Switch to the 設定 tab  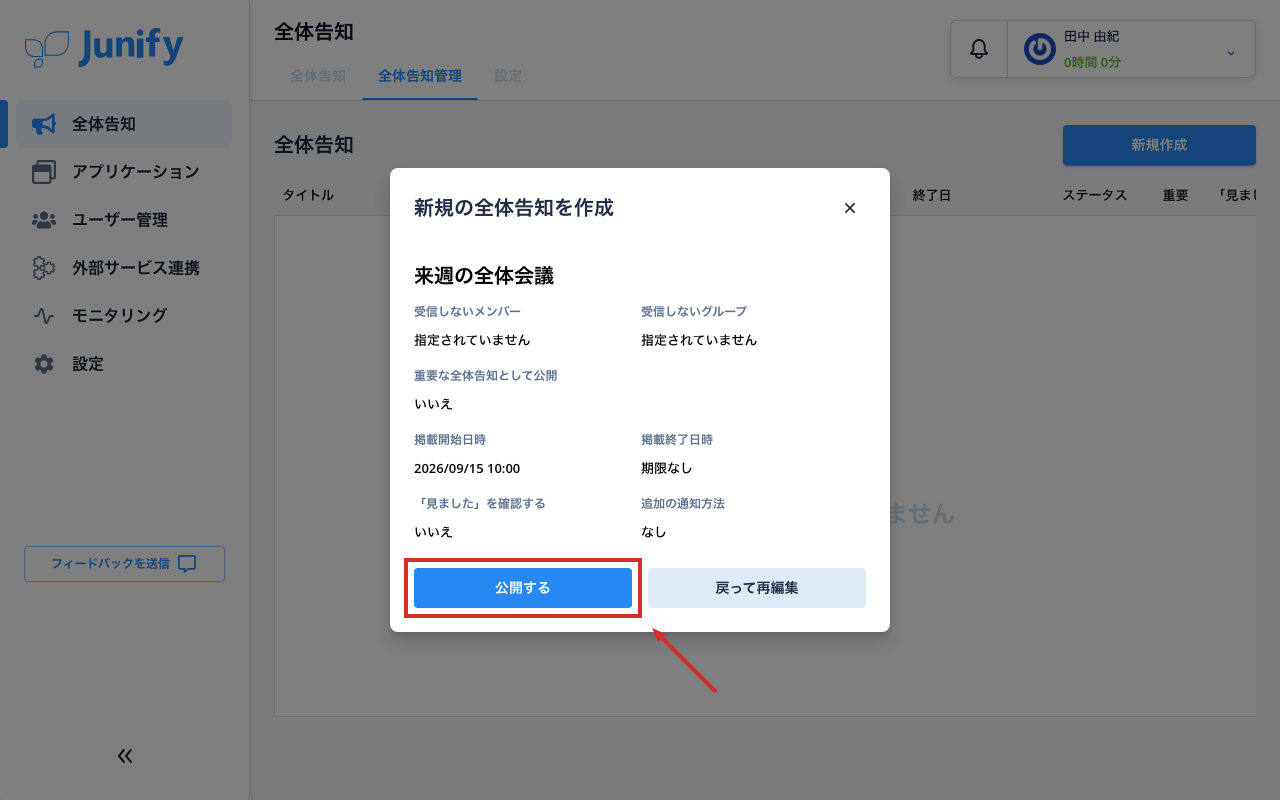(x=508, y=76)
